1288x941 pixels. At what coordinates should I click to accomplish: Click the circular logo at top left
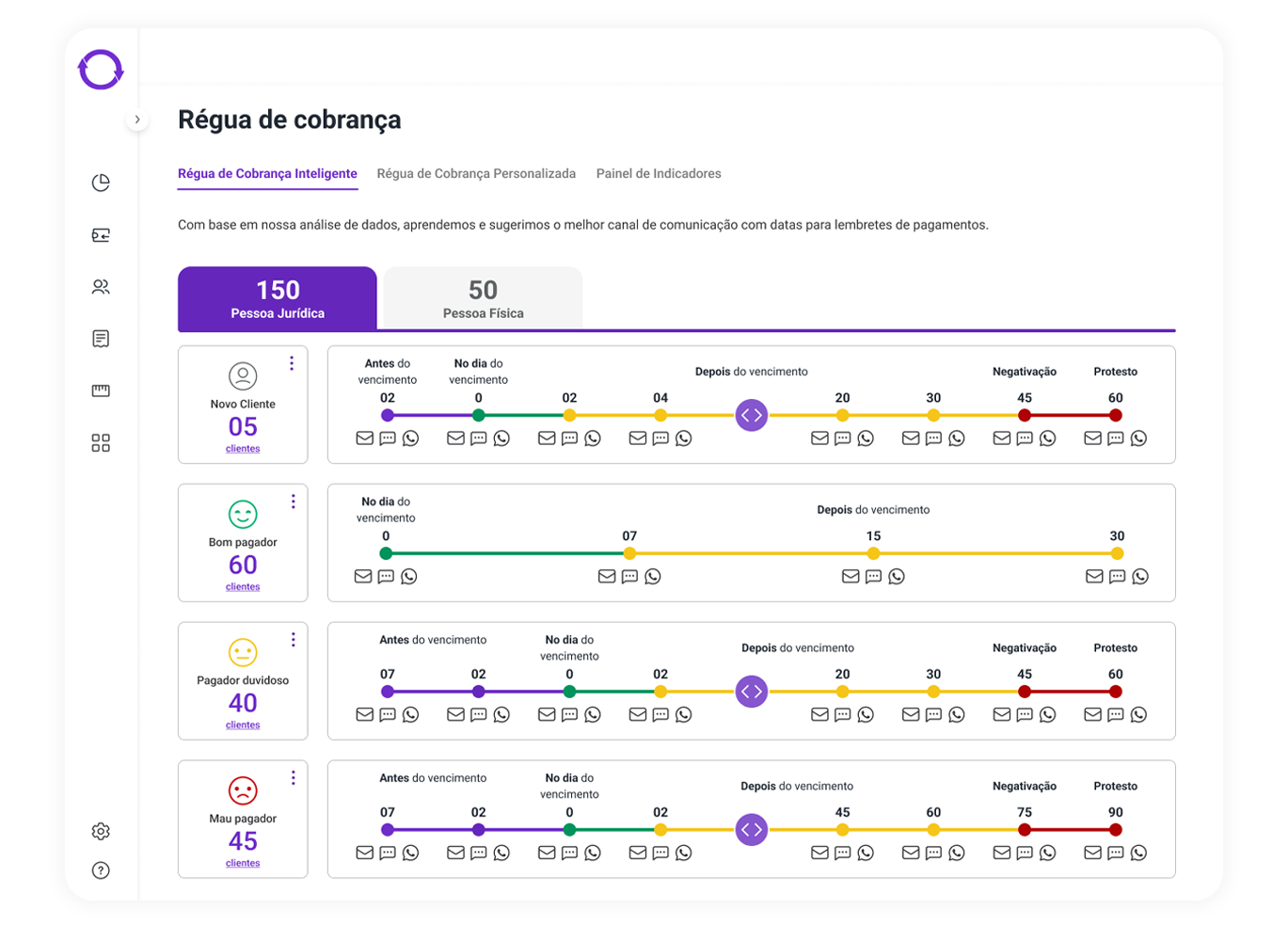tap(101, 70)
